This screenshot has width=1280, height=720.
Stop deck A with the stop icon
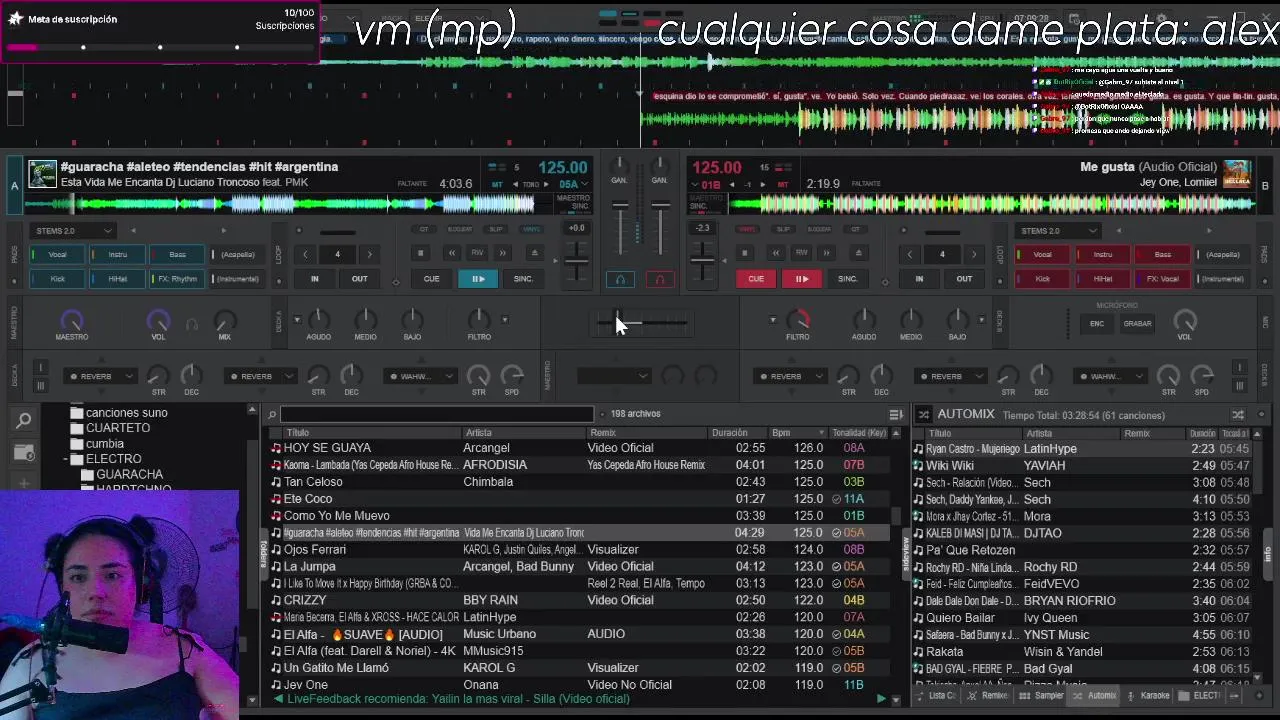(421, 253)
